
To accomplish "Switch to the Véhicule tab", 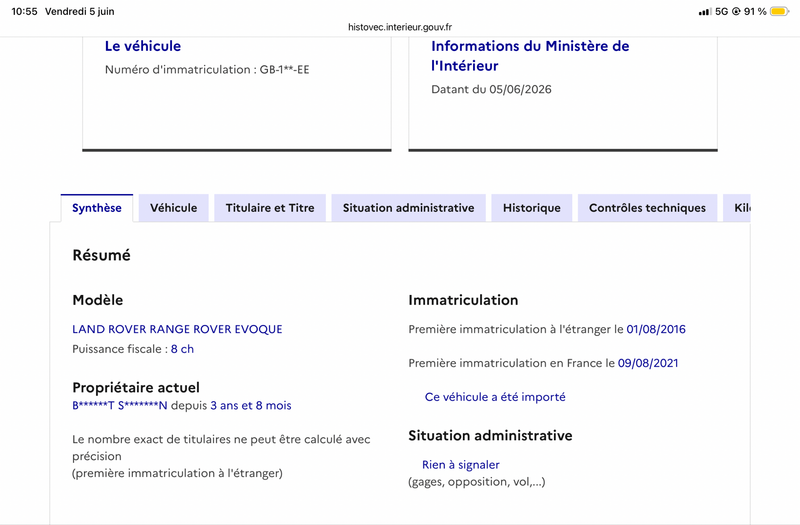I will pyautogui.click(x=173, y=208).
